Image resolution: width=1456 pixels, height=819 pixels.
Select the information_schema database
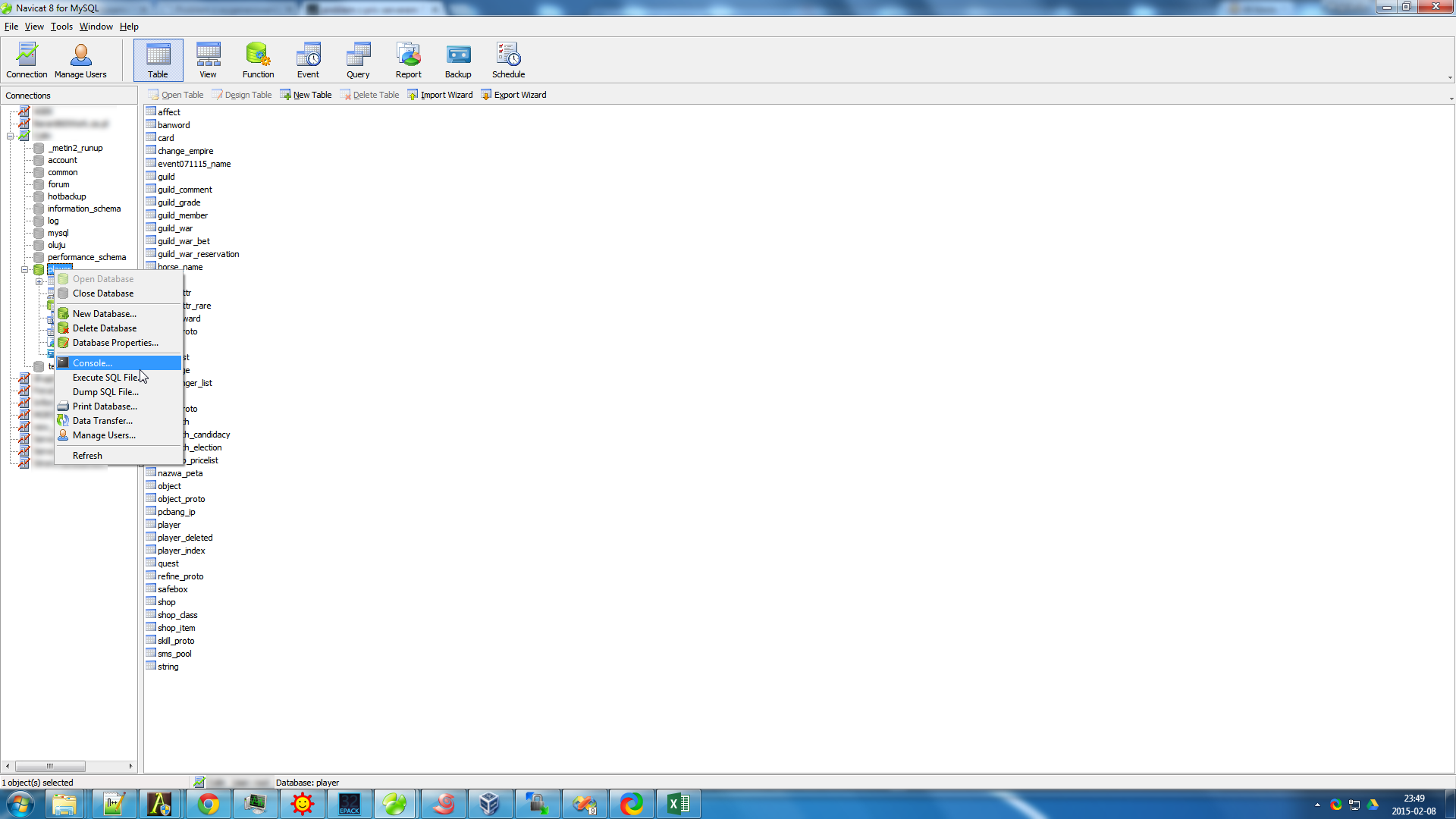coord(84,209)
